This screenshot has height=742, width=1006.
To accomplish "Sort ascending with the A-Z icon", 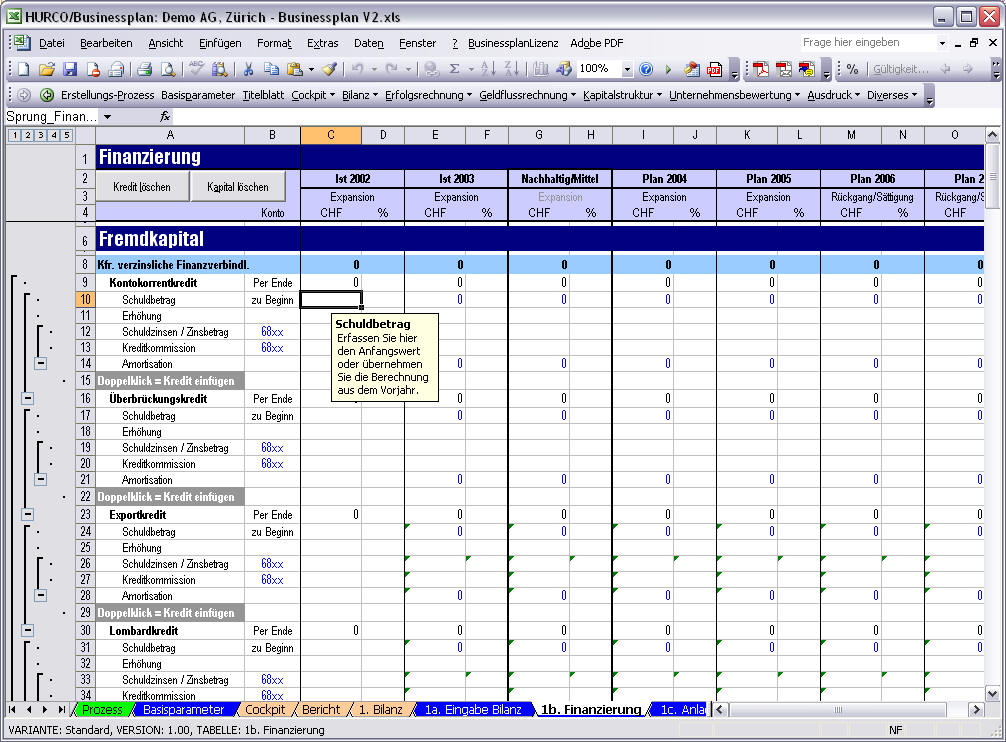I will click(x=488, y=69).
